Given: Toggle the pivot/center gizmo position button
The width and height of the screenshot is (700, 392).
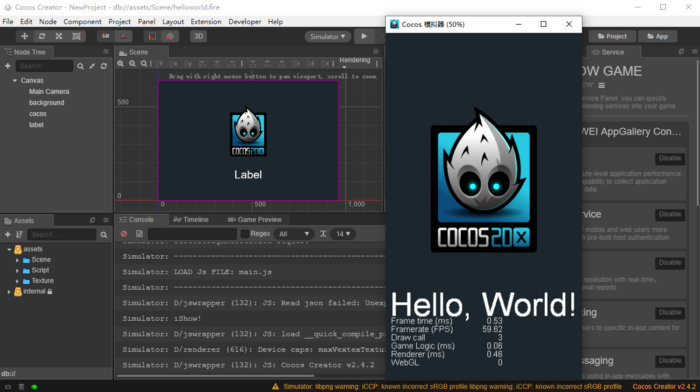Looking at the screenshot, I should (x=106, y=36).
